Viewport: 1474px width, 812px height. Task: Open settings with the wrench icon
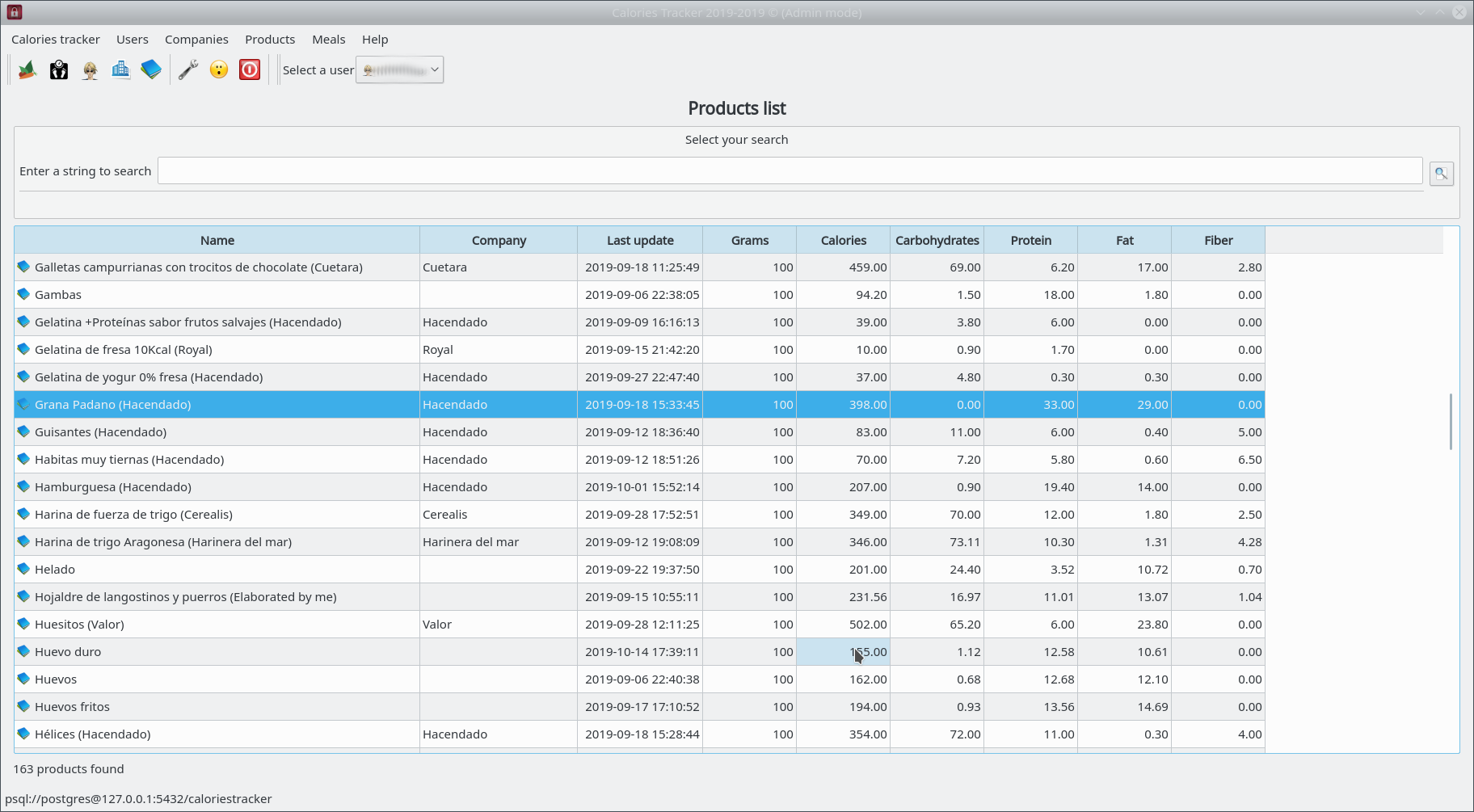tap(188, 70)
